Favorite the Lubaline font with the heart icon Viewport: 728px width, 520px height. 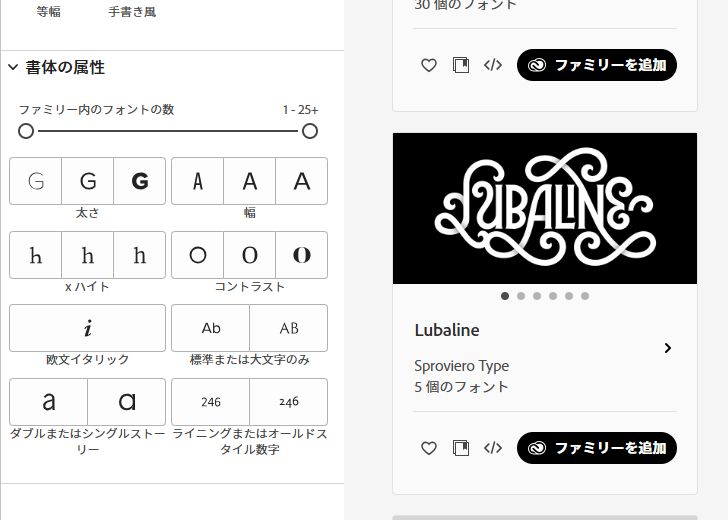point(428,448)
